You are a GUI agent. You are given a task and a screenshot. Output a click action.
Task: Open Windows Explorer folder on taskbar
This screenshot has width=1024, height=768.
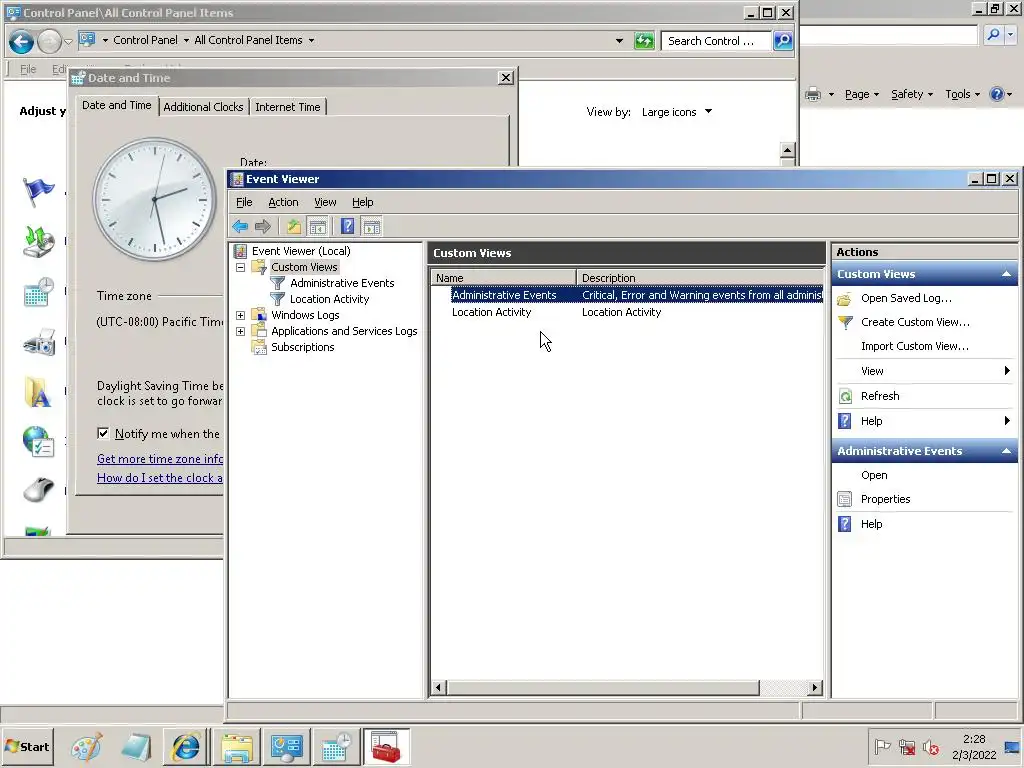[236, 747]
